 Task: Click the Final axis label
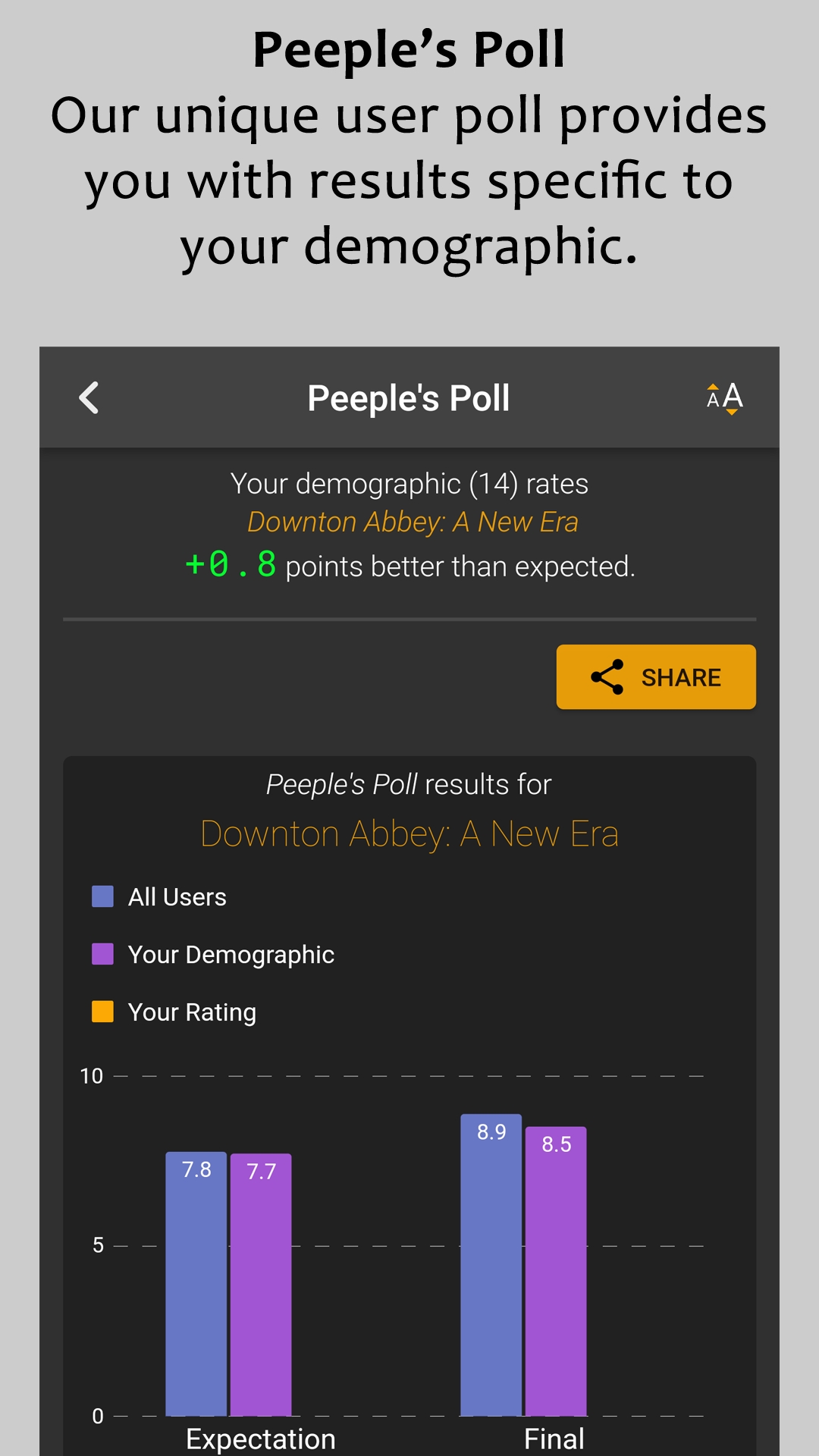[x=554, y=1439]
